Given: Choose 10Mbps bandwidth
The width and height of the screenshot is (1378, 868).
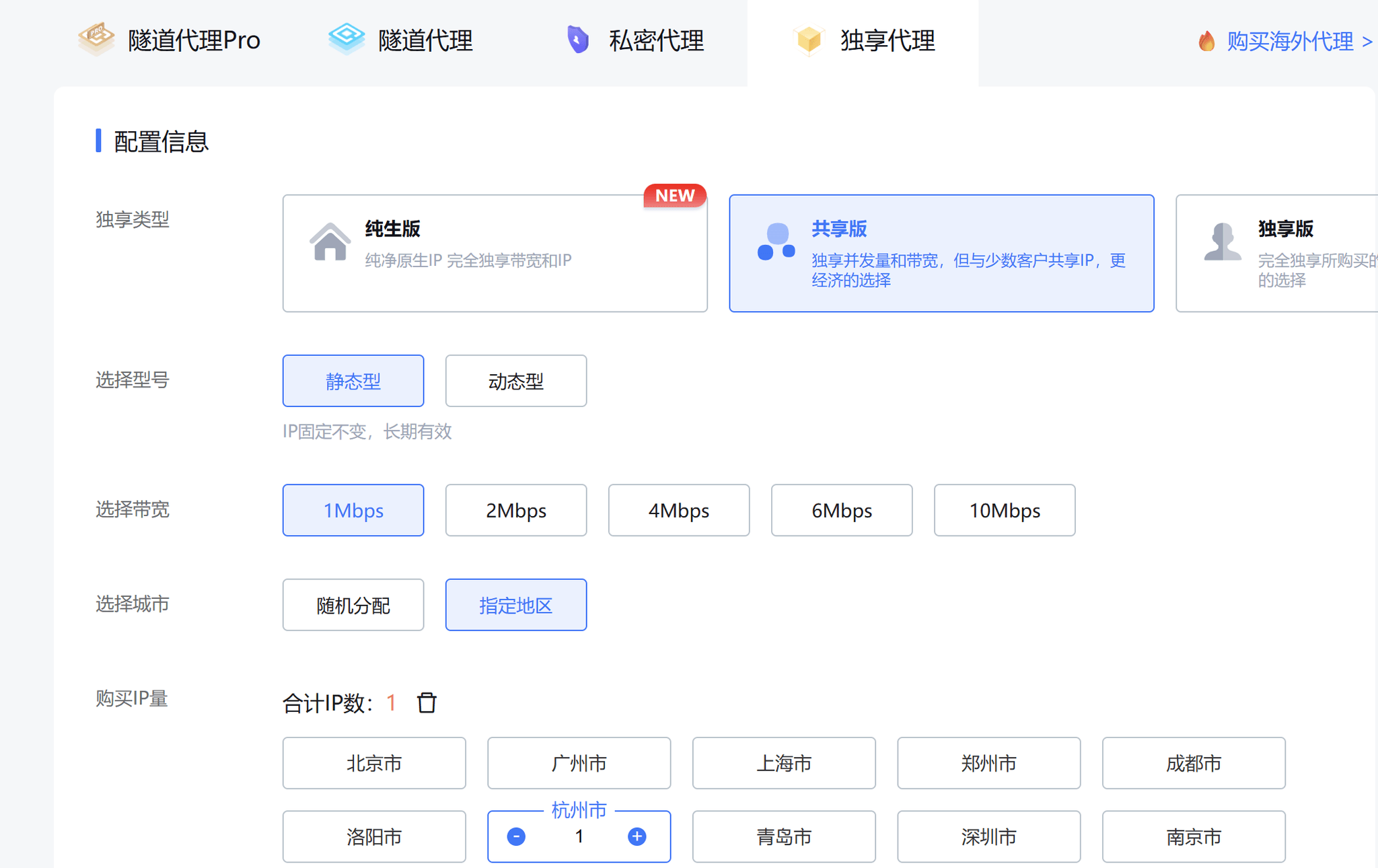Looking at the screenshot, I should click(1005, 510).
